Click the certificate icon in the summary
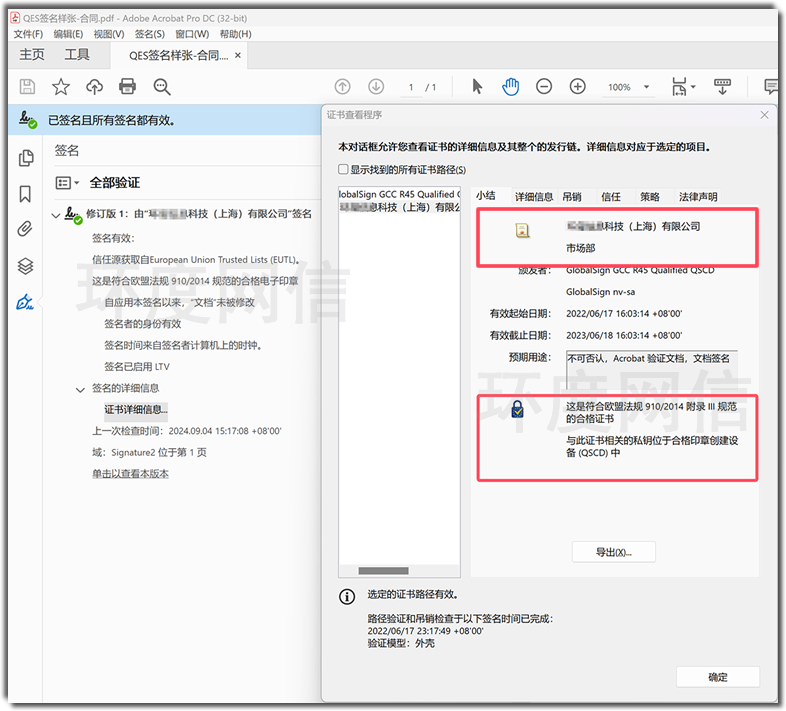786x711 pixels. 522,231
